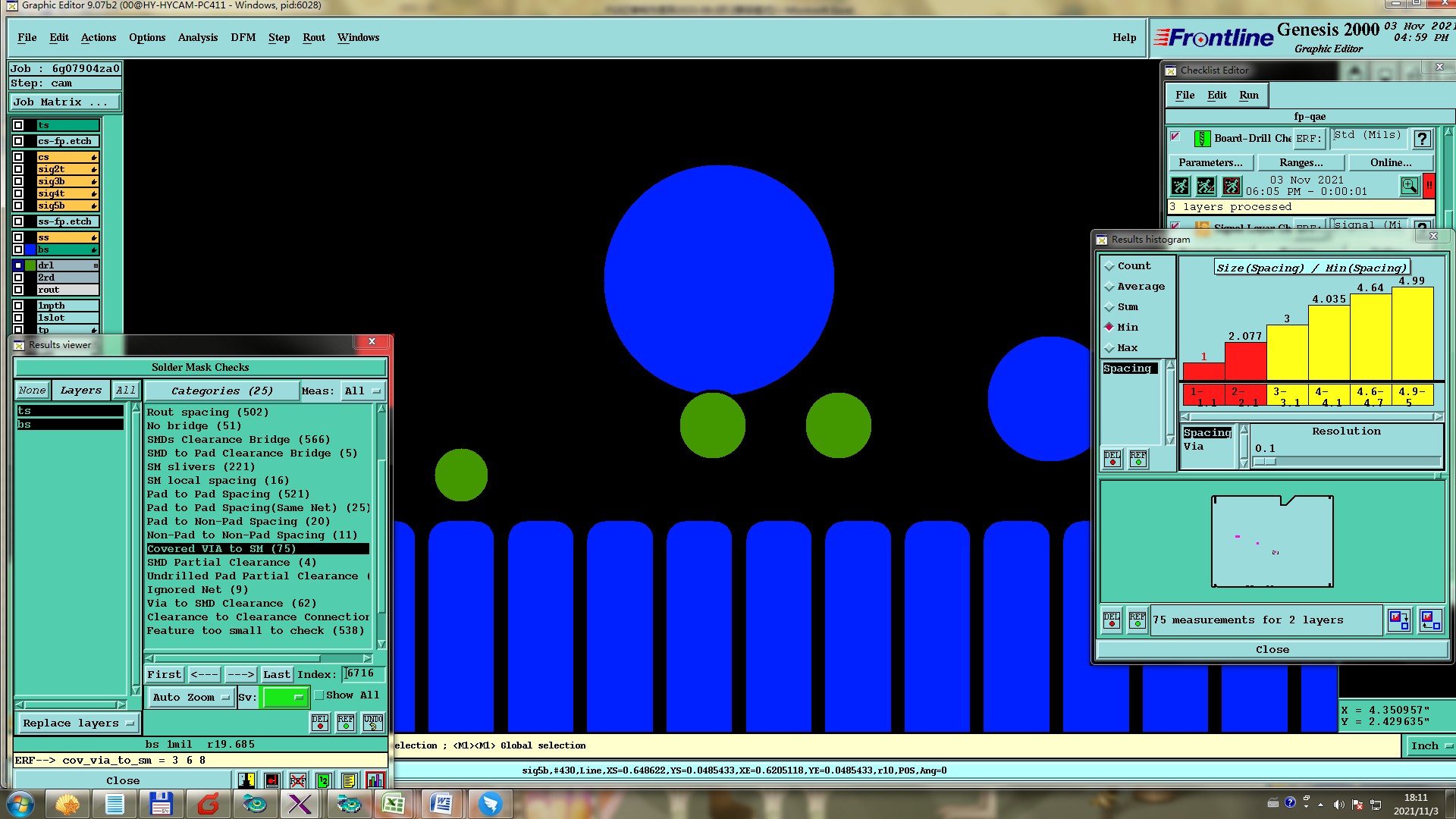Click the question mark help icon for Board-Drill

point(1422,138)
